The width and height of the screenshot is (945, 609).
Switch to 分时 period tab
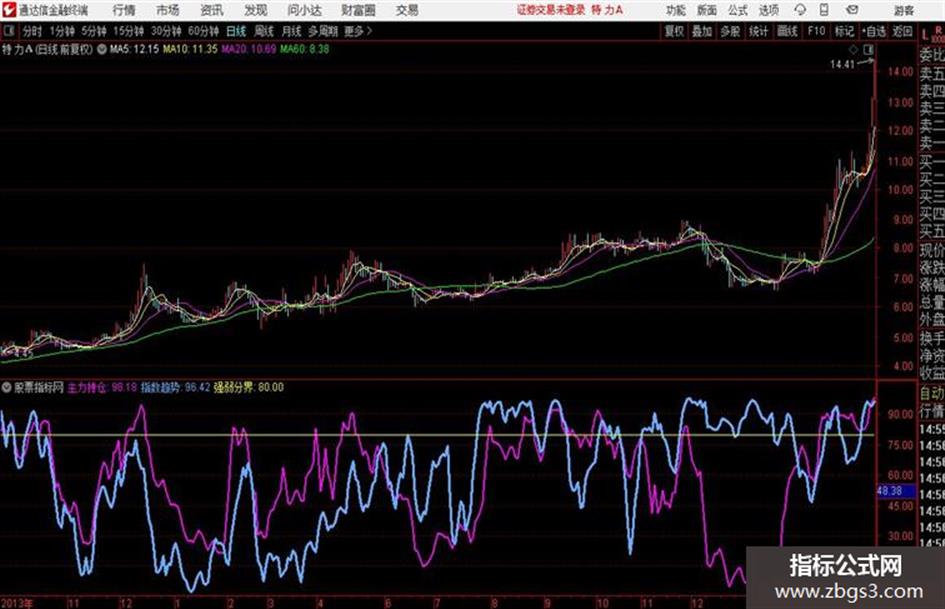click(x=32, y=31)
